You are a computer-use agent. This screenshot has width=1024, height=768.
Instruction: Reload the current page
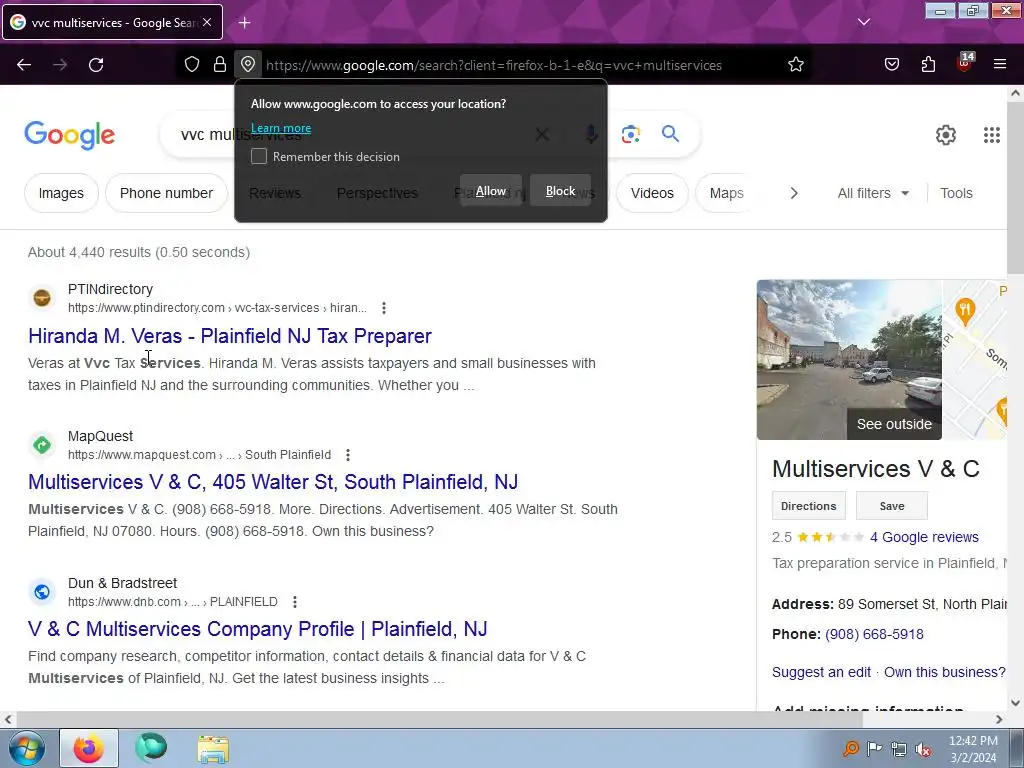pos(96,65)
